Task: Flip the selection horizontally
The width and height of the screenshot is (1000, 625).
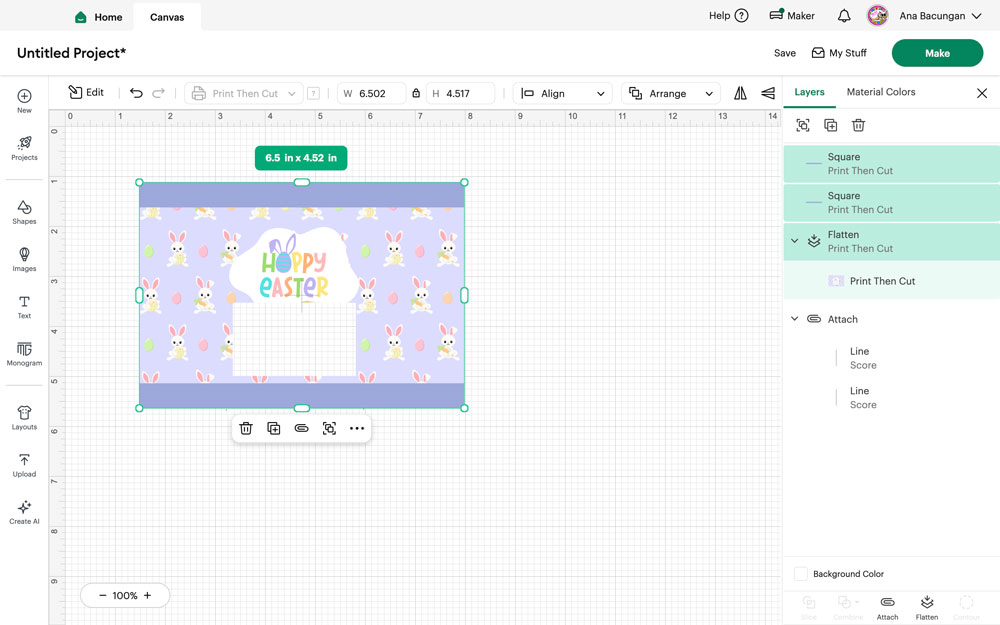Action: [x=740, y=93]
